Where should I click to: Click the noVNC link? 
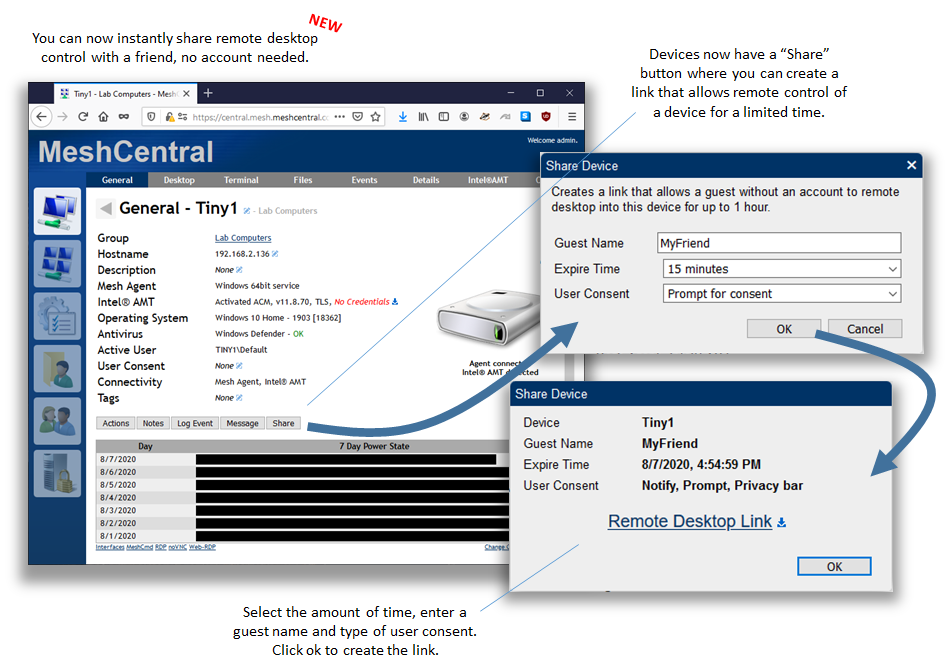click(177, 547)
